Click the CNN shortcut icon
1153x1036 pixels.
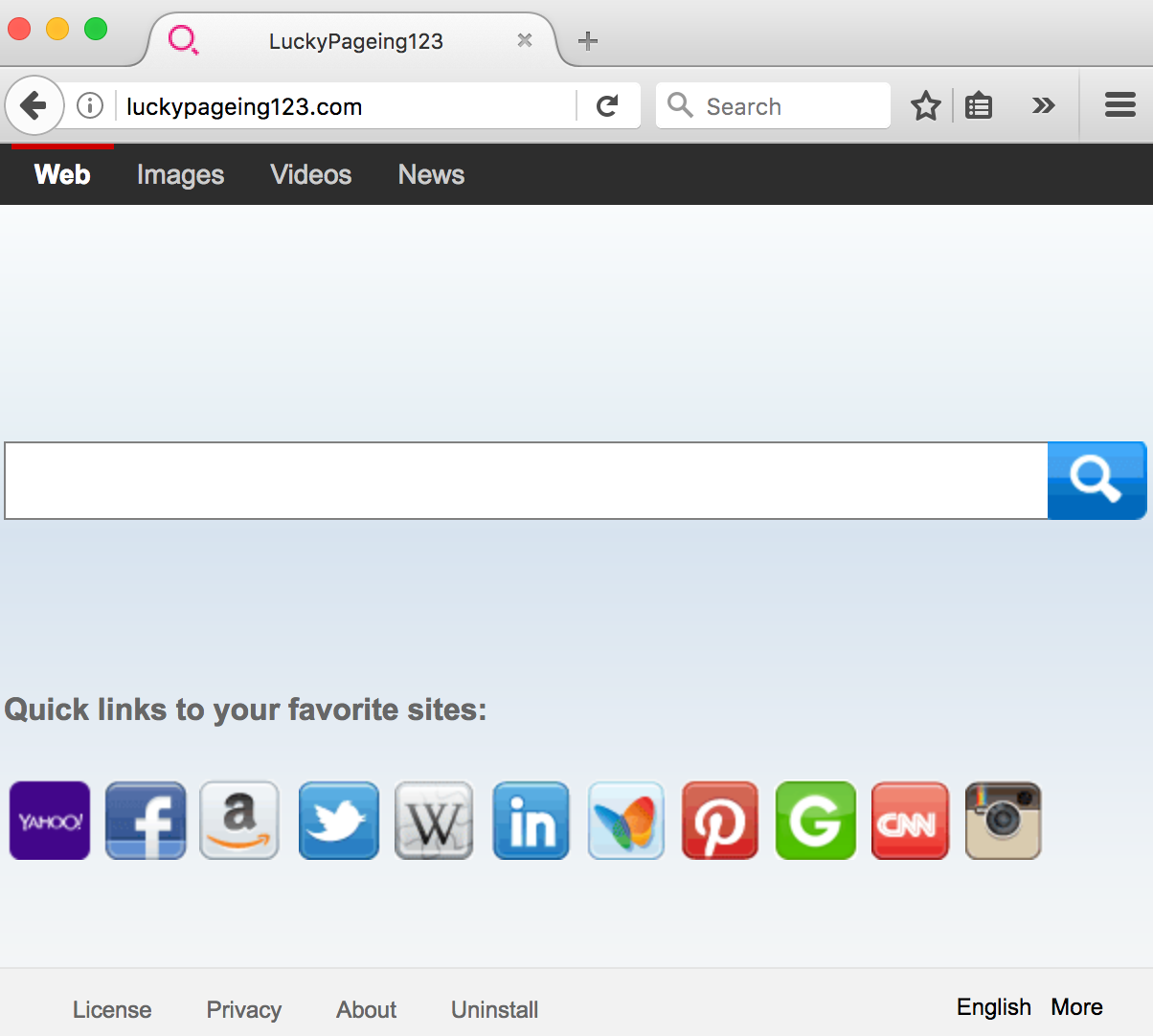click(910, 821)
